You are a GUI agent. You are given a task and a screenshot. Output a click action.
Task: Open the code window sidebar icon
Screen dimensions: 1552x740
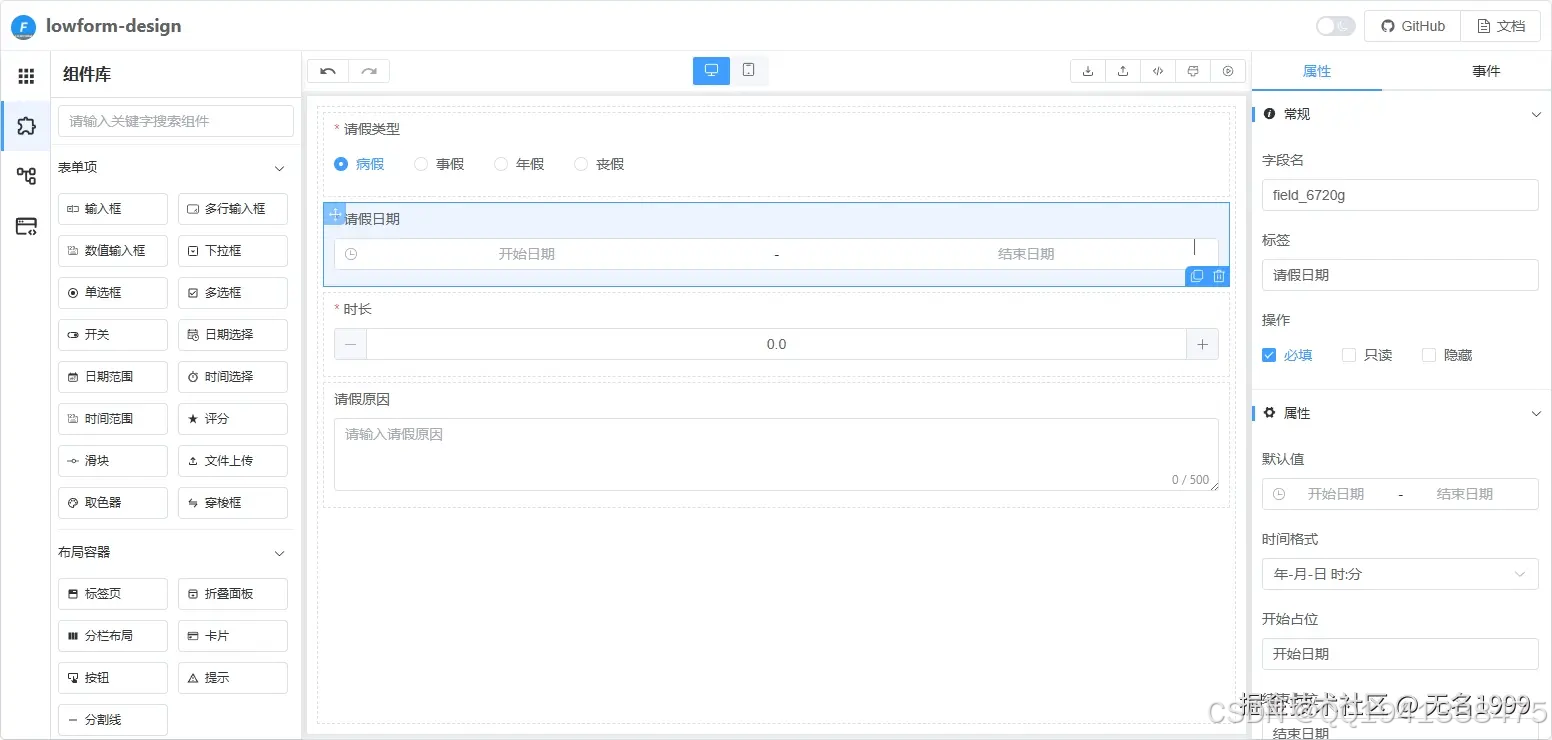(26, 226)
